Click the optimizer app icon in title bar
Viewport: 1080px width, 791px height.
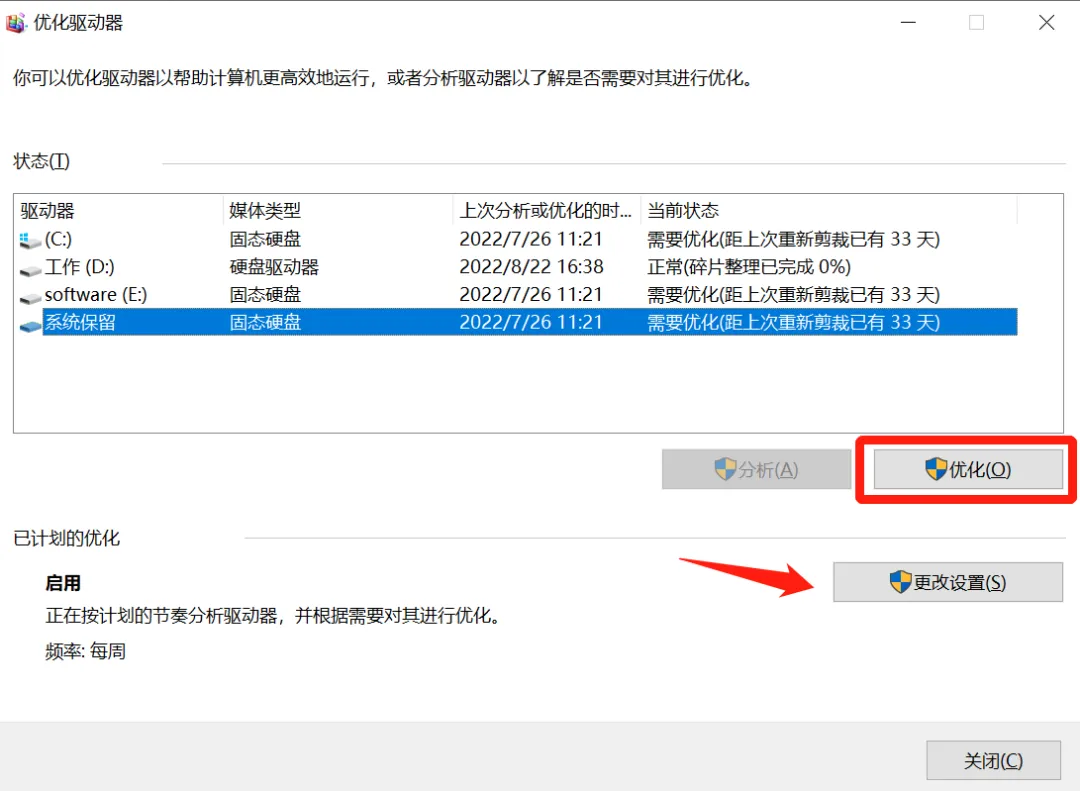click(16, 22)
